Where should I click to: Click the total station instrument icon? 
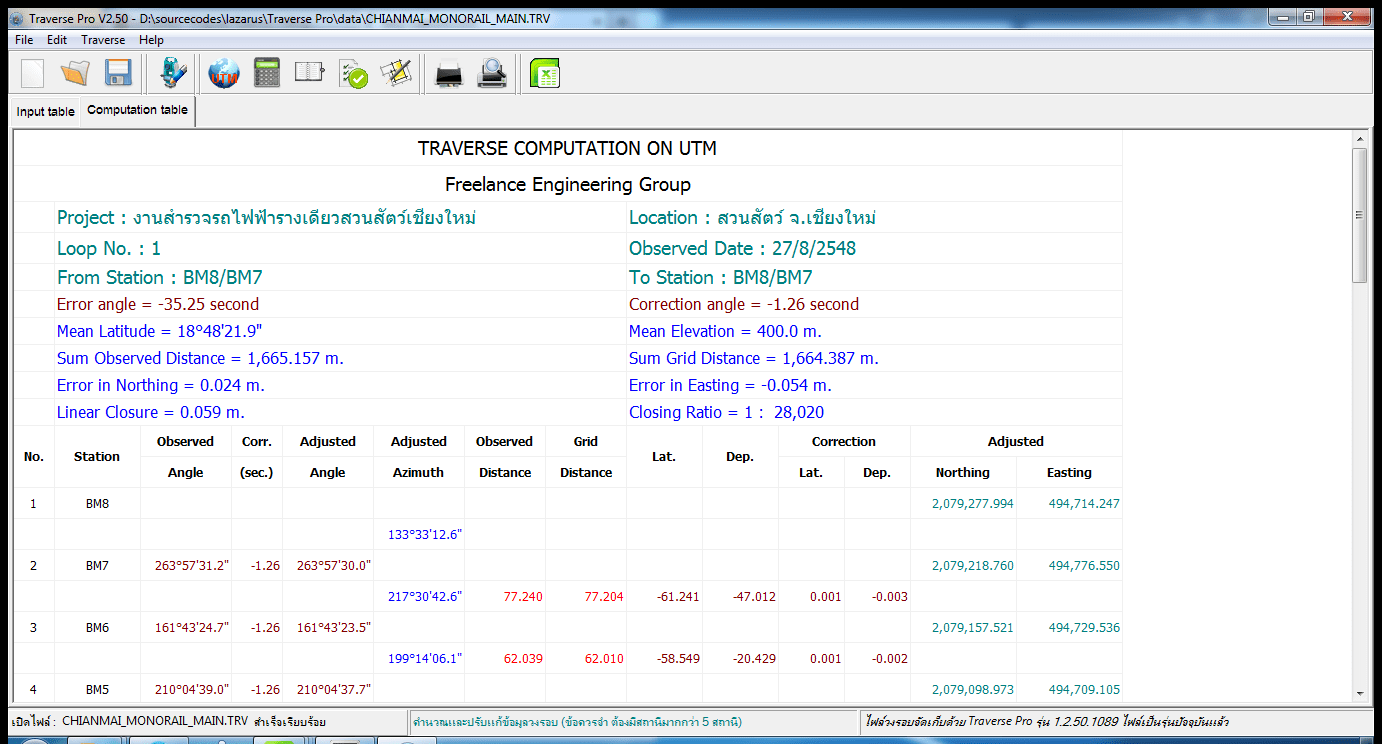coord(174,74)
